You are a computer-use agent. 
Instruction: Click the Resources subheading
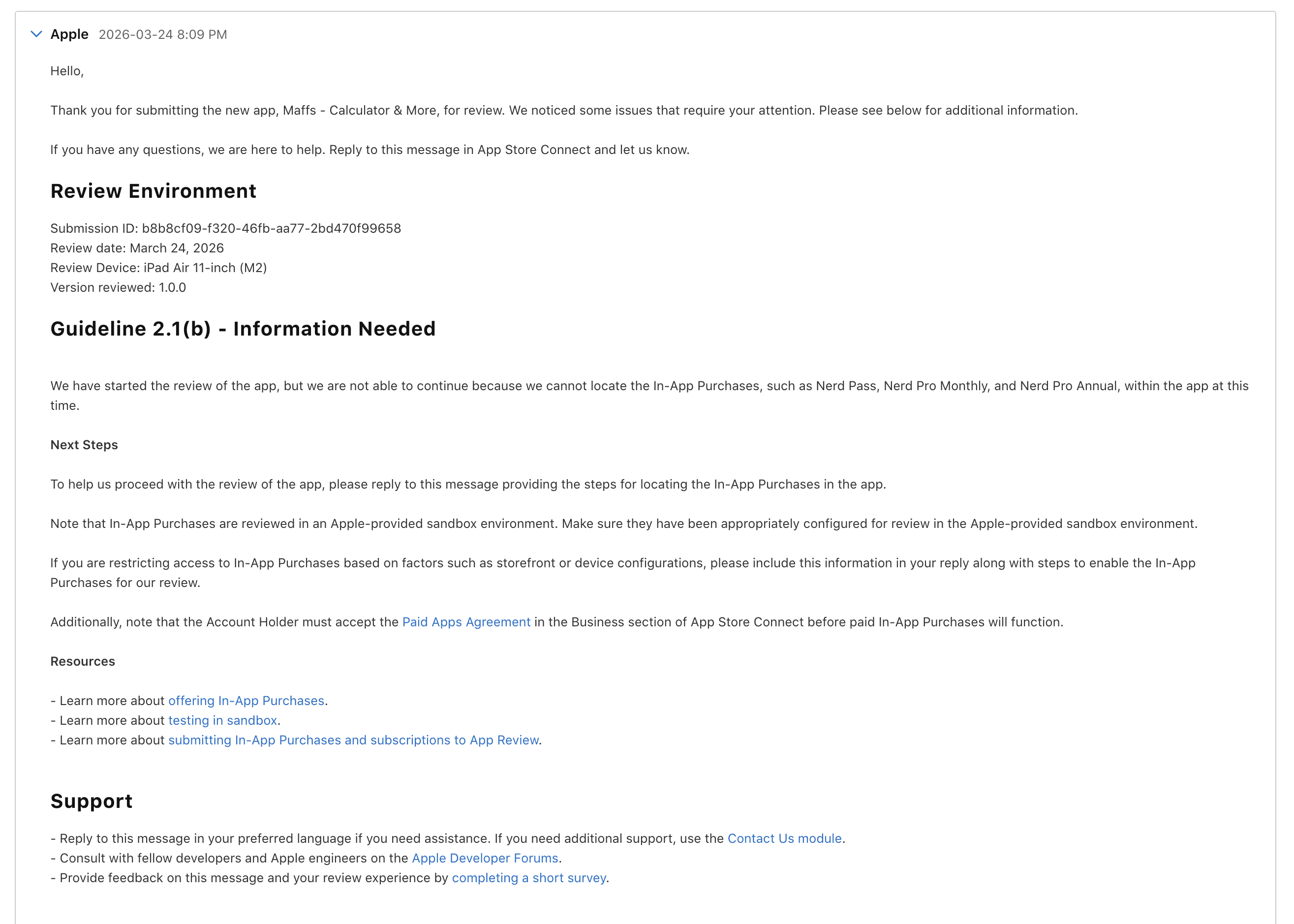(83, 661)
